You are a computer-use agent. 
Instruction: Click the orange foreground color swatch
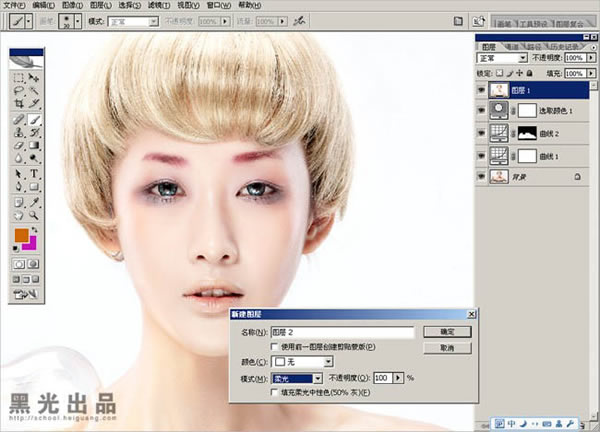(x=21, y=235)
